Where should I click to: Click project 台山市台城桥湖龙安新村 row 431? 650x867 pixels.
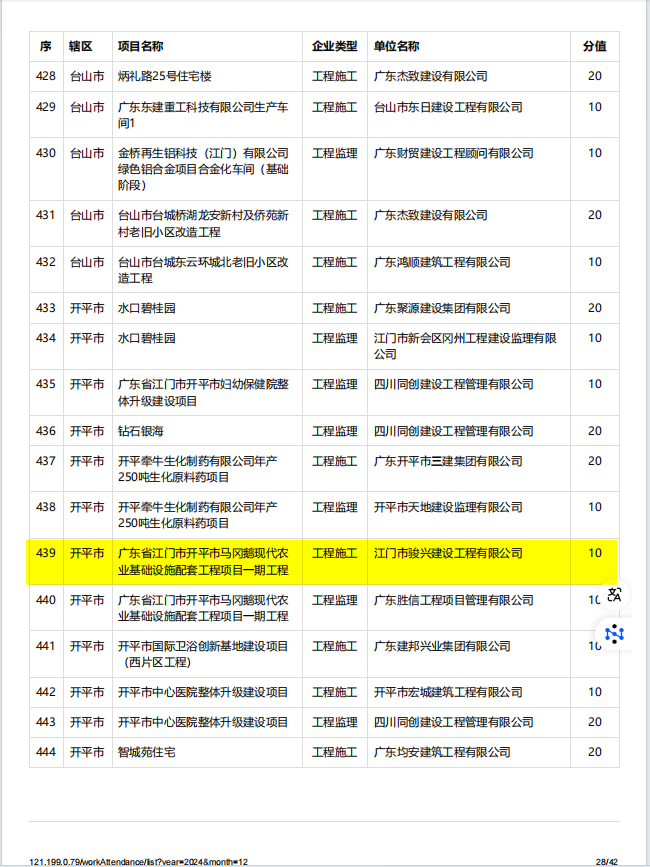[x=203, y=223]
